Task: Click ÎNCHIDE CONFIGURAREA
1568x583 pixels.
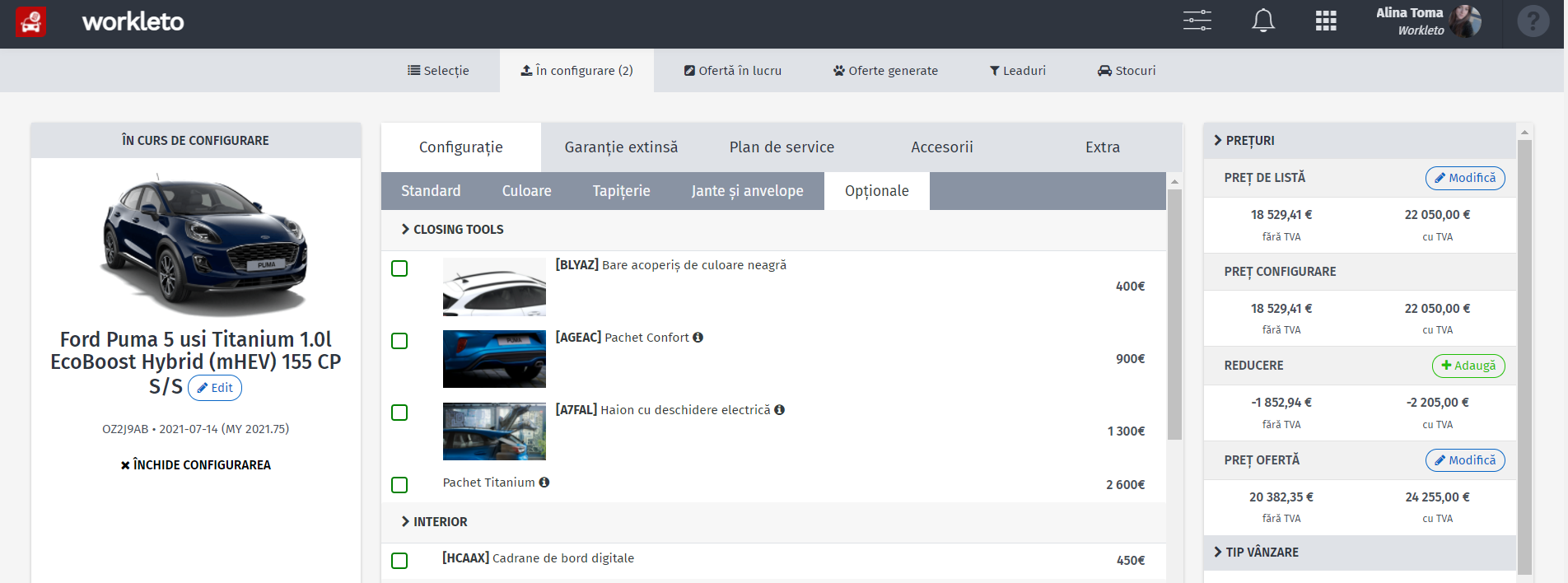Action: pyautogui.click(x=195, y=465)
